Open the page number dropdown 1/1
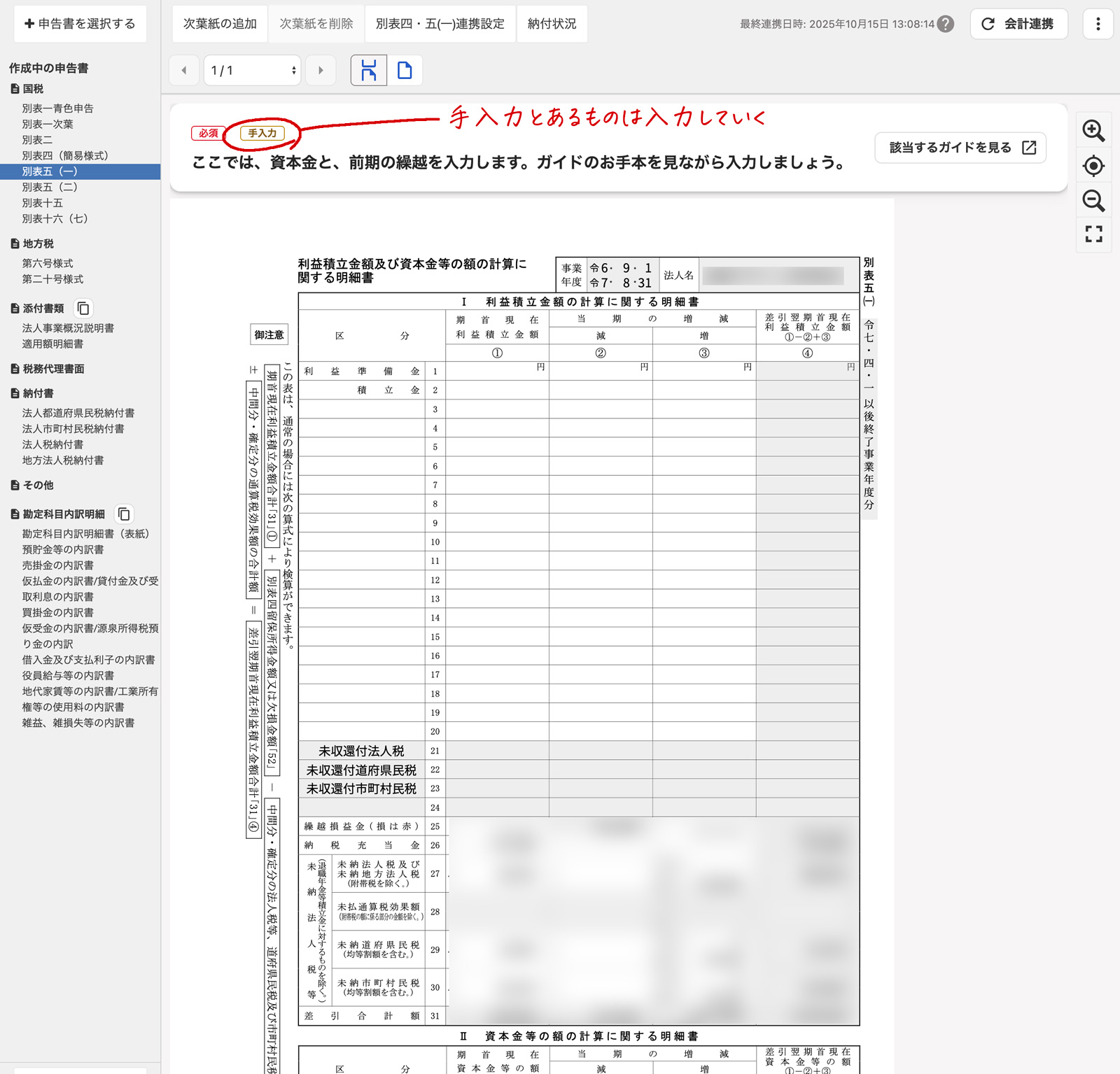This screenshot has width=1120, height=1074. tap(253, 71)
